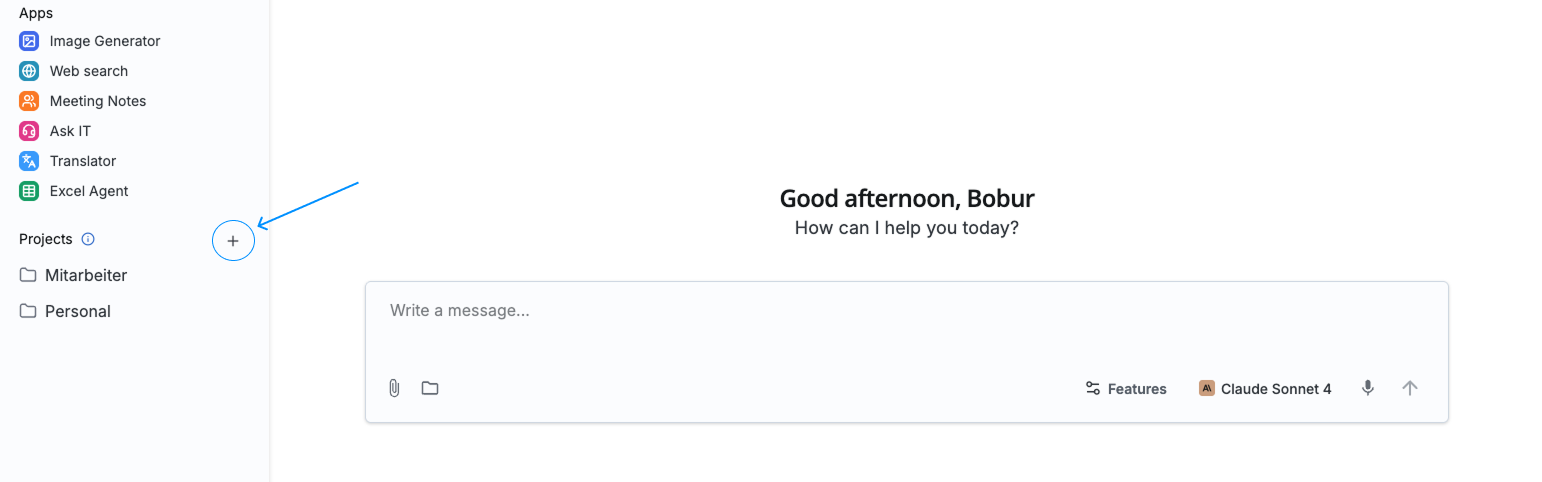Add a new project with plus button
Image resolution: width=1542 pixels, height=482 pixels.
tap(233, 241)
